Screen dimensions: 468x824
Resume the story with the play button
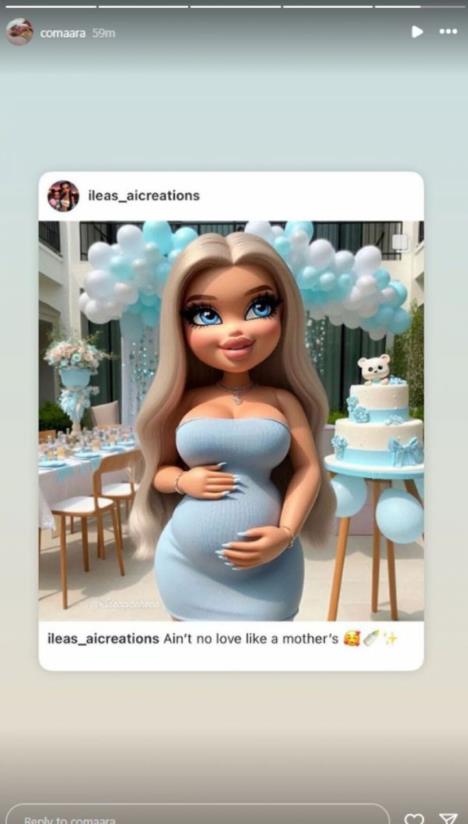(x=417, y=32)
